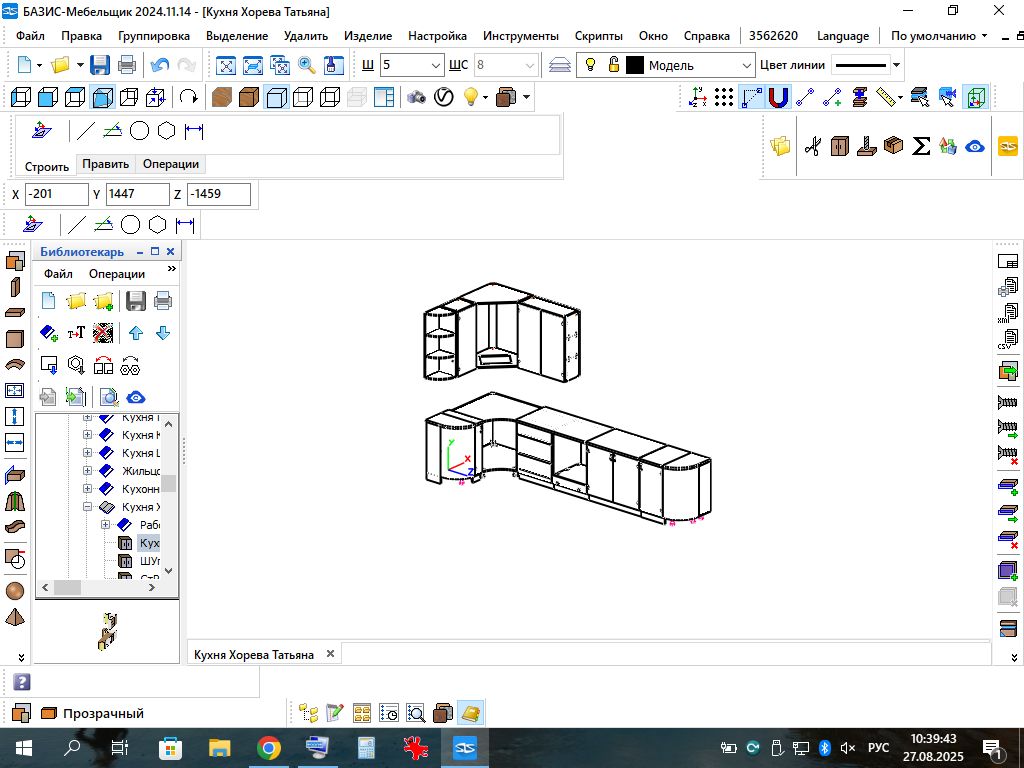
Task: Click the cabinet wardrobe icon in right toolbar
Action: [x=840, y=146]
